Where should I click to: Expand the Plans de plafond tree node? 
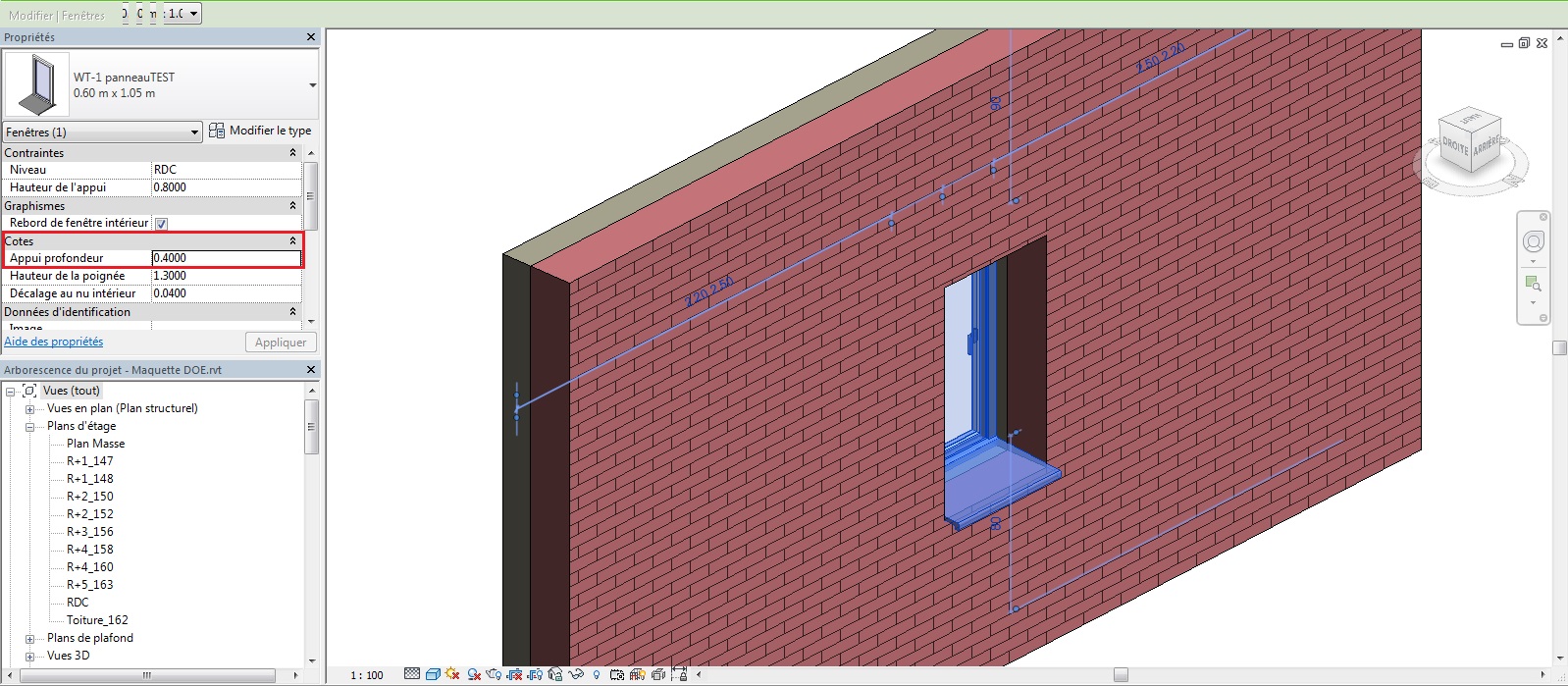[x=29, y=639]
